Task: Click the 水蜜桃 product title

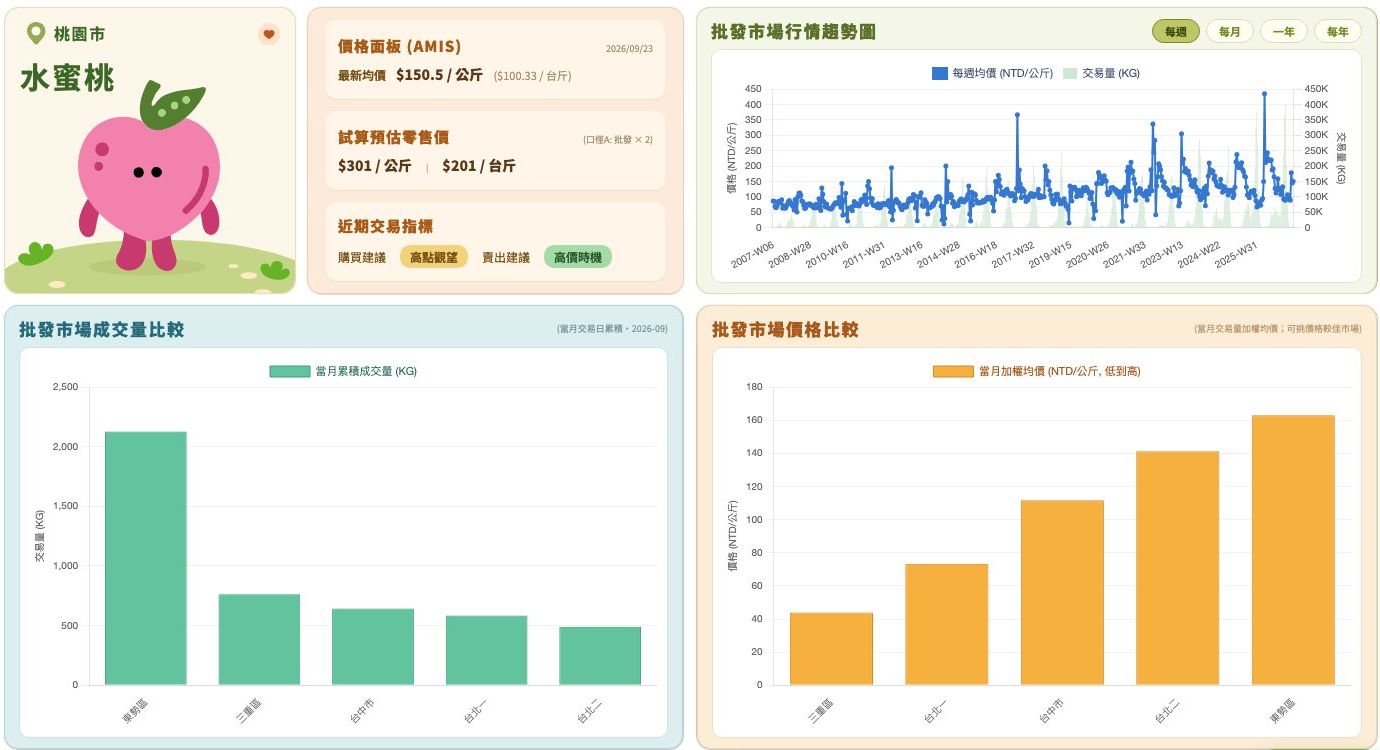Action: [68, 78]
